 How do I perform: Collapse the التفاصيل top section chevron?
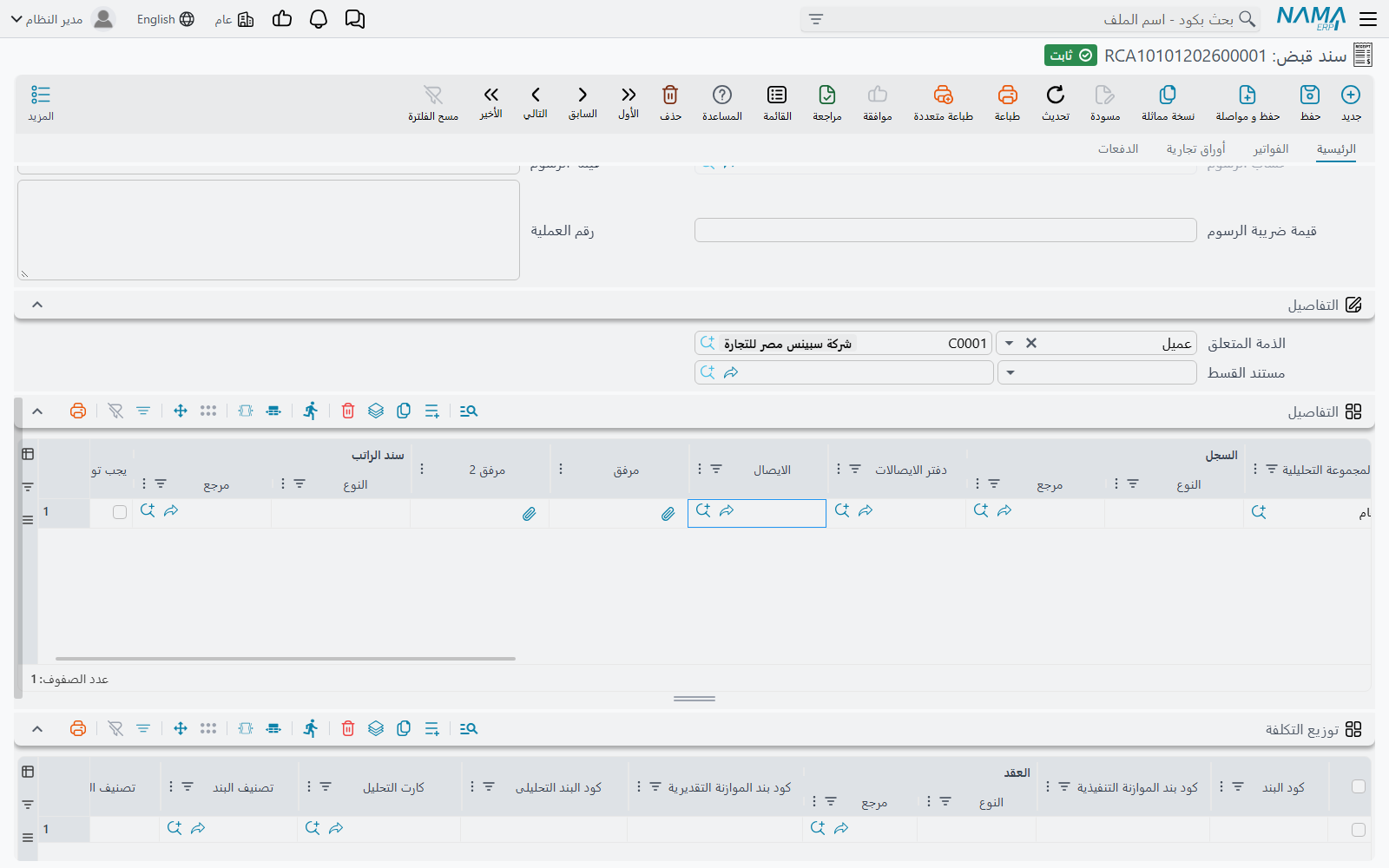point(37,305)
